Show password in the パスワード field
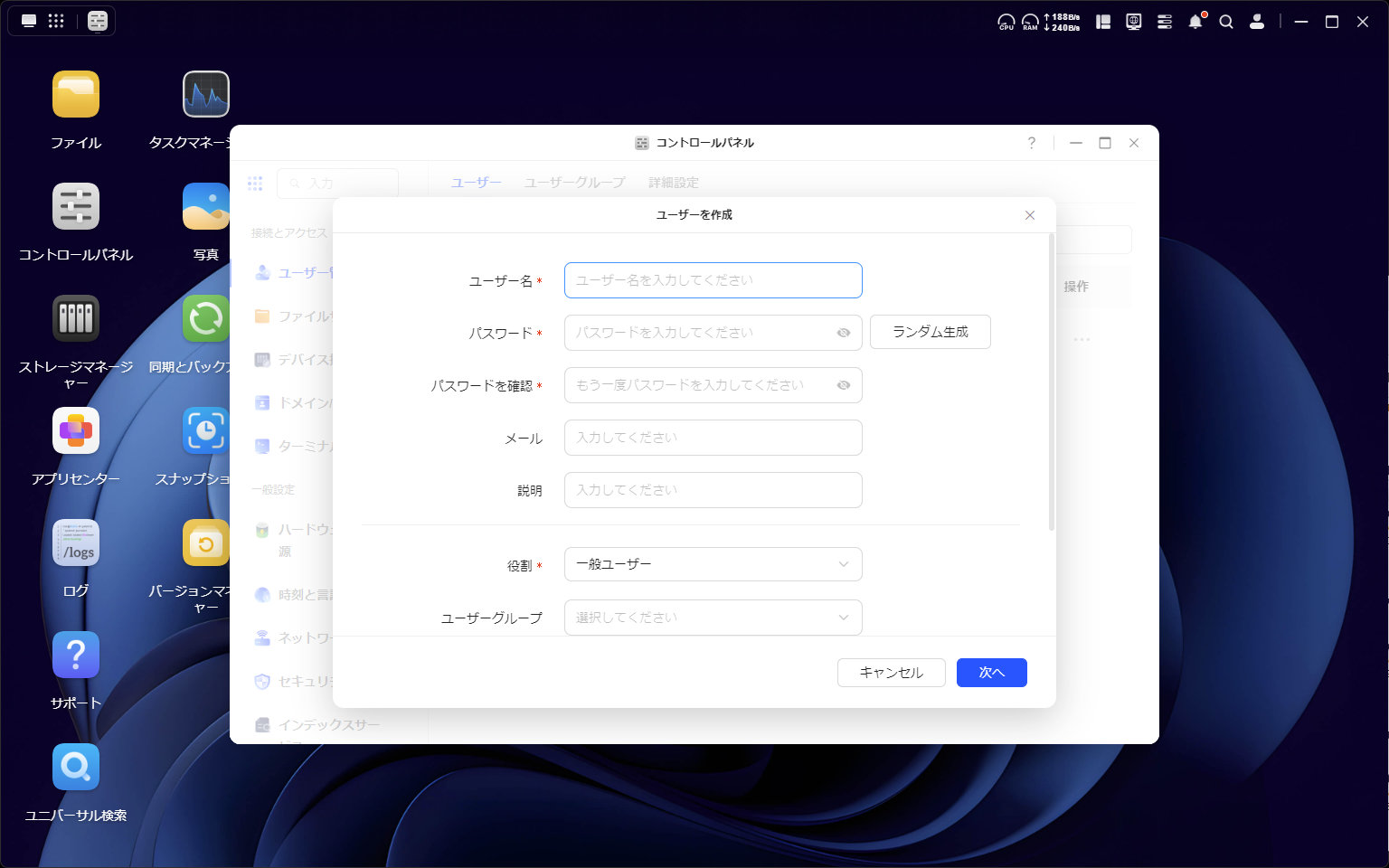 (844, 333)
